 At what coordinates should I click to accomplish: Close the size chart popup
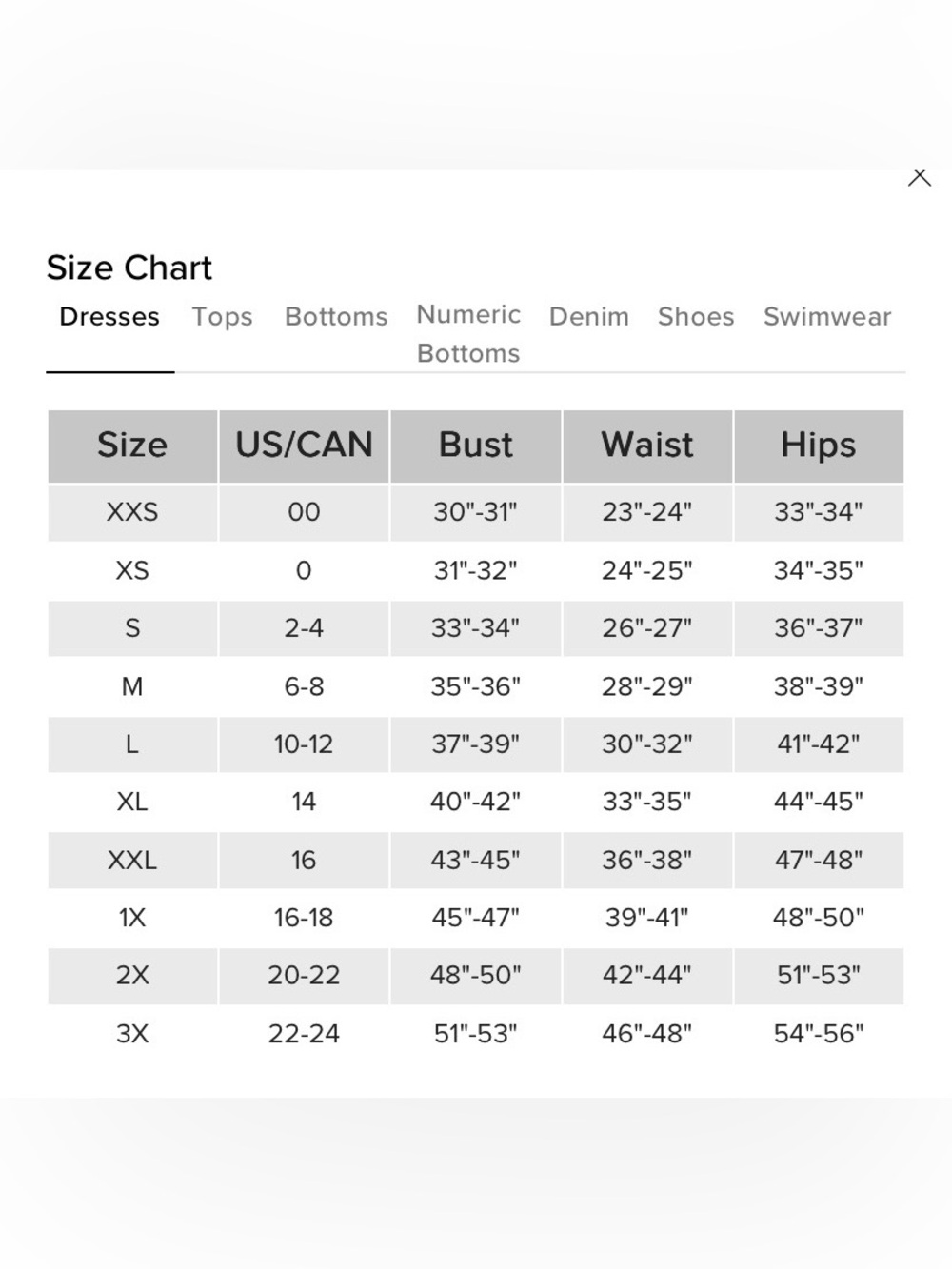pyautogui.click(x=919, y=178)
